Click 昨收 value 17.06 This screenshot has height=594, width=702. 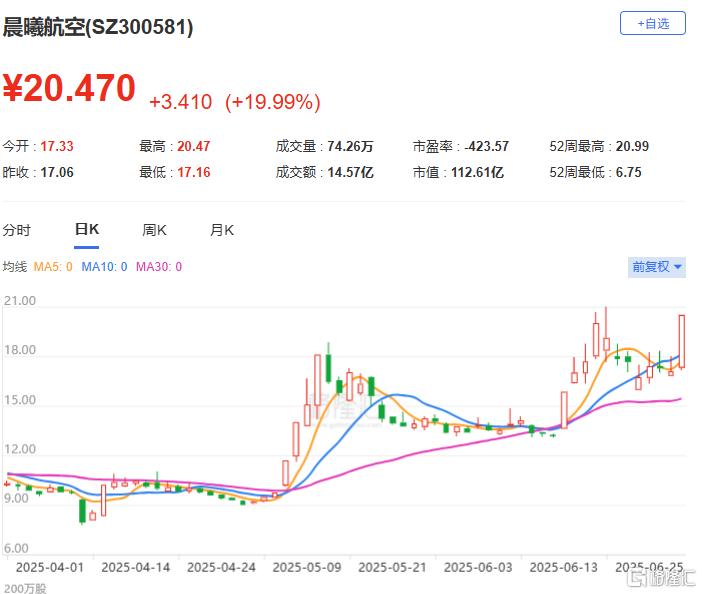(57, 172)
